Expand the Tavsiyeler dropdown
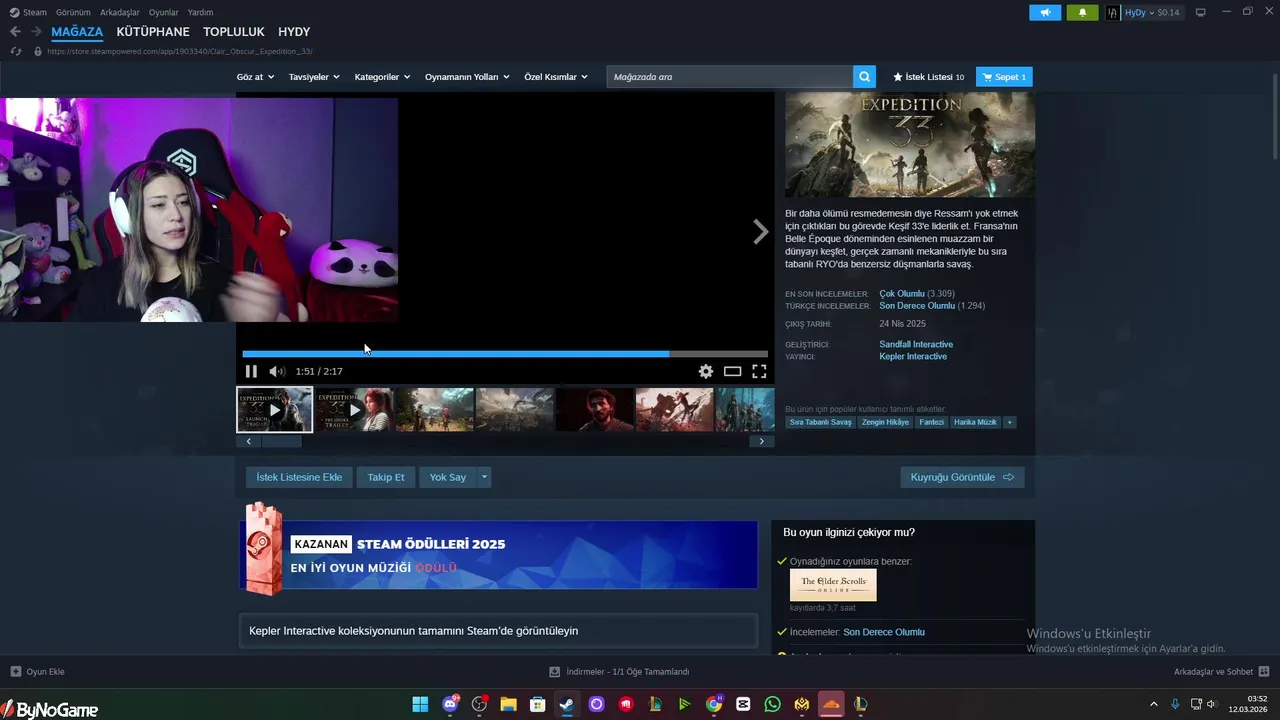The image size is (1280, 720). point(314,77)
